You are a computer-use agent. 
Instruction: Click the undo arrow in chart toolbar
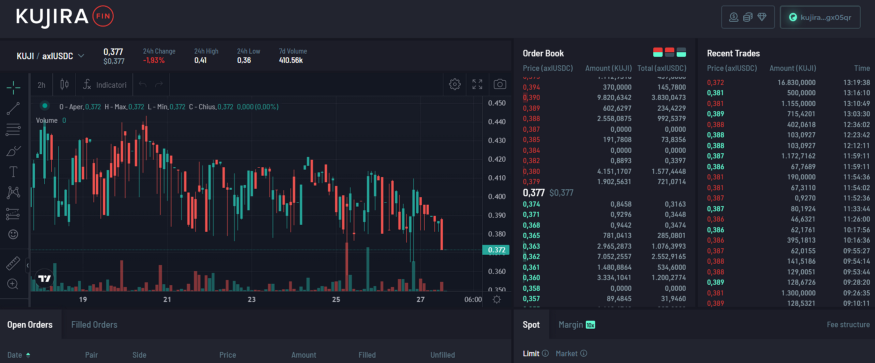coord(142,84)
